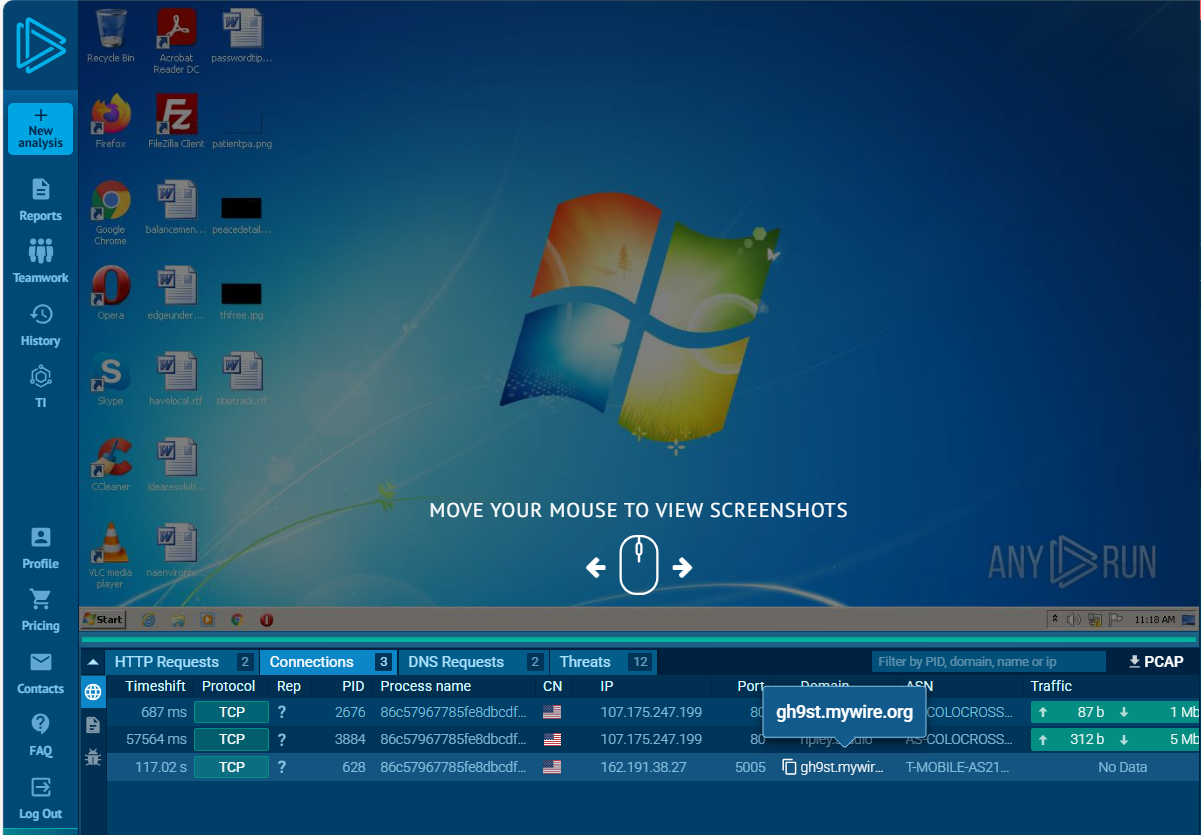Select the thfree.jpg file icon
Screen dimensions: 1201x835
(x=242, y=299)
